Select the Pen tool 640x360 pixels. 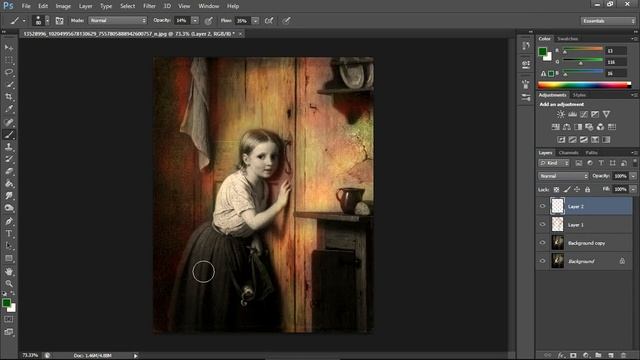(x=9, y=221)
